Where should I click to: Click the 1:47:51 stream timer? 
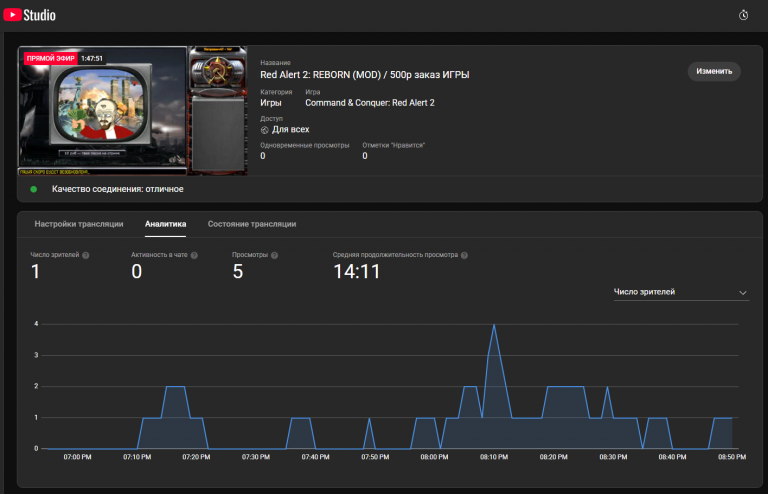[92, 58]
